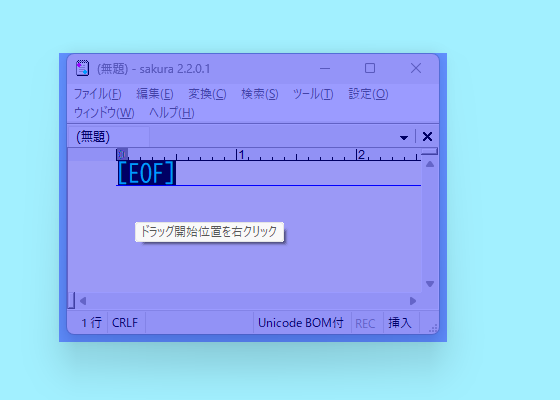Toggle the 挿入 insert mode indicator
Viewport: 560px width, 400px height.
(x=400, y=323)
